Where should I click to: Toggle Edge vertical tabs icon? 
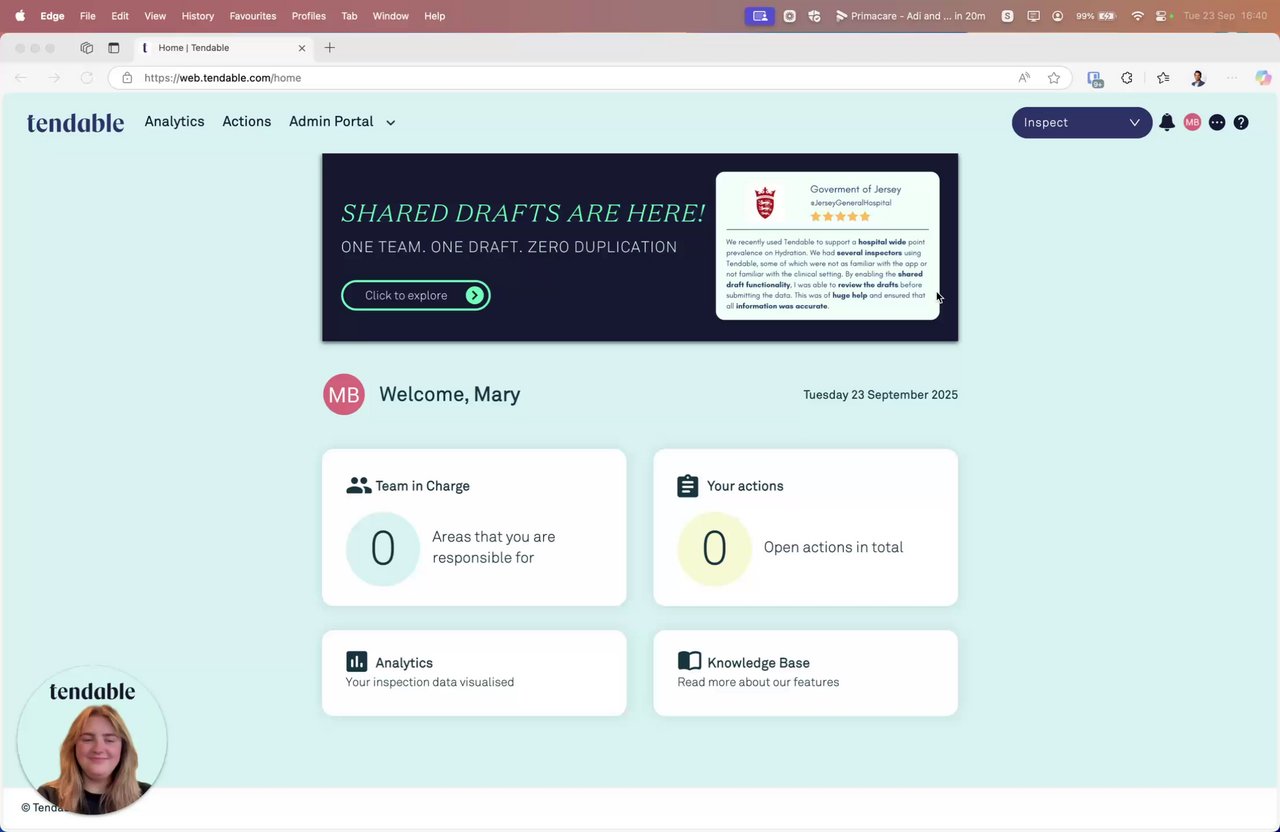click(x=113, y=48)
